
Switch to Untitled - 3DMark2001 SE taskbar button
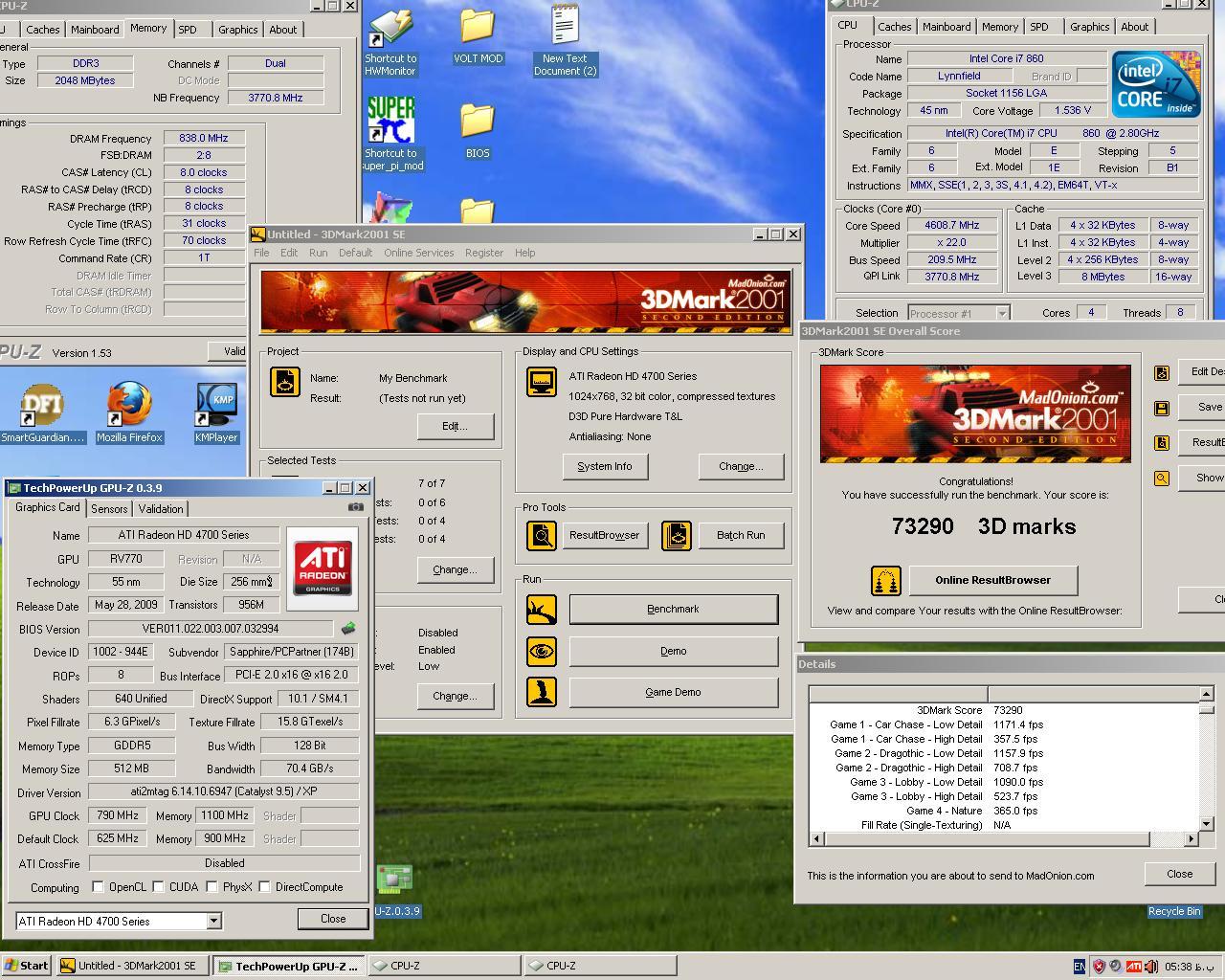pos(131,966)
